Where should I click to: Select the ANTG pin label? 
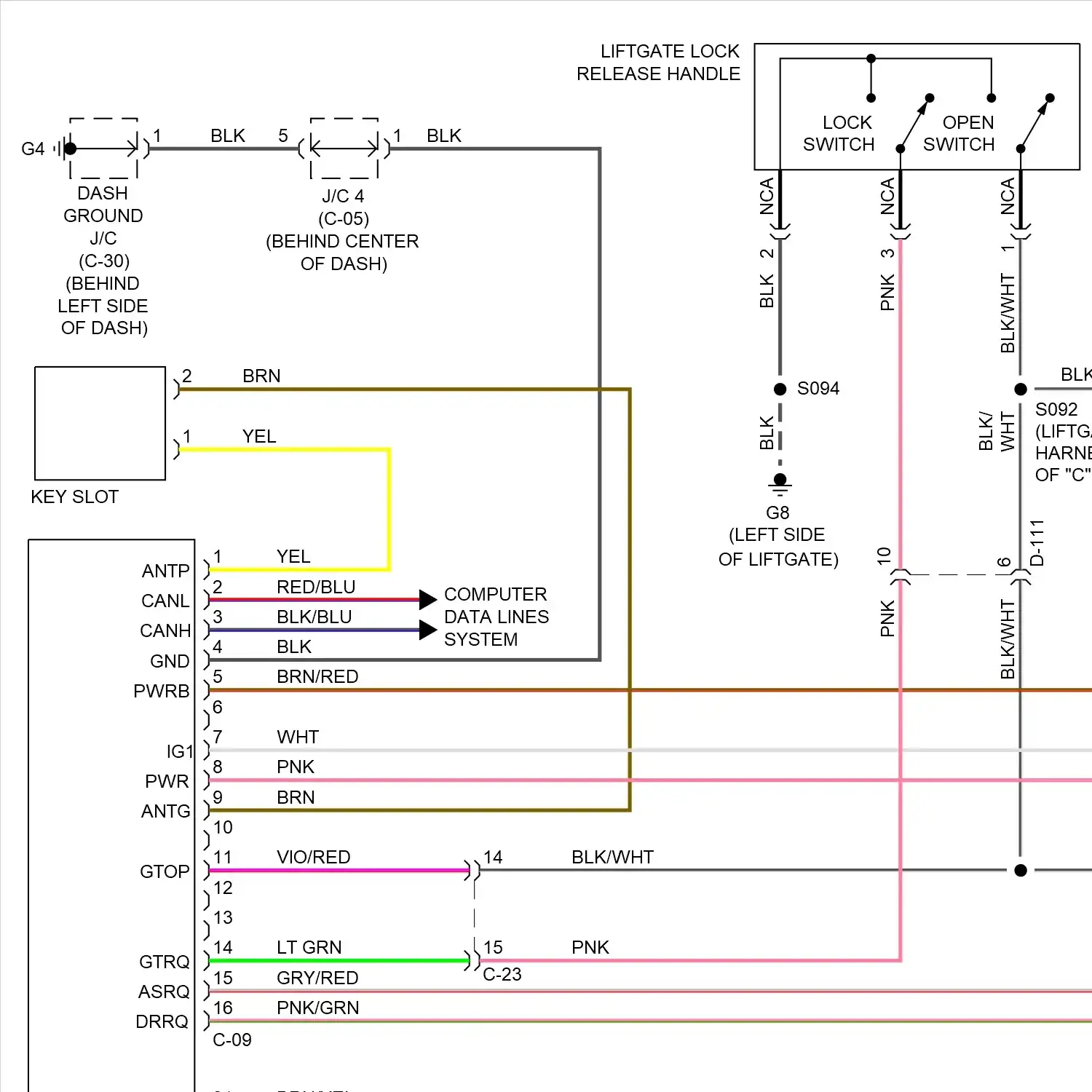click(x=165, y=811)
